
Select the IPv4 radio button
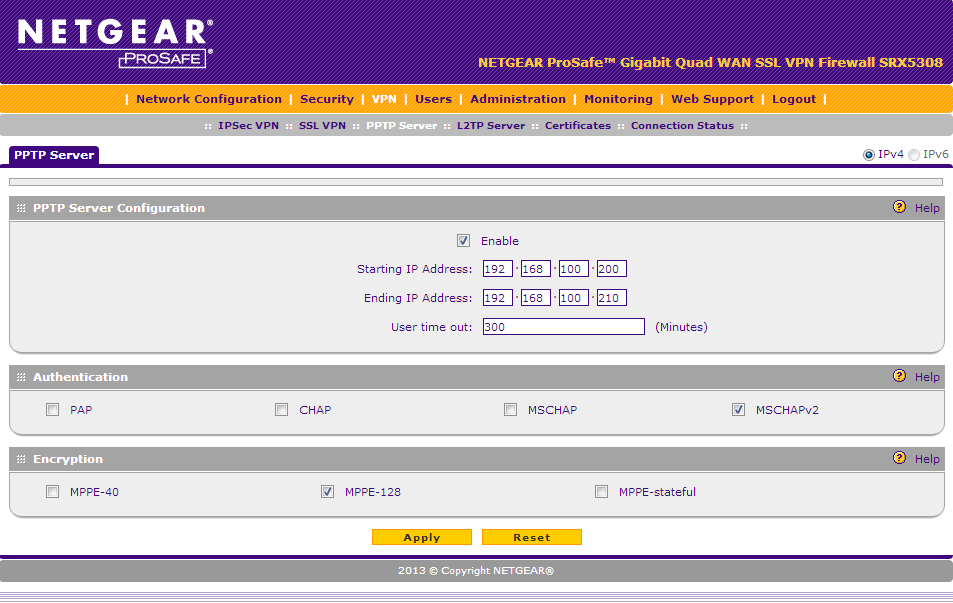coord(869,155)
